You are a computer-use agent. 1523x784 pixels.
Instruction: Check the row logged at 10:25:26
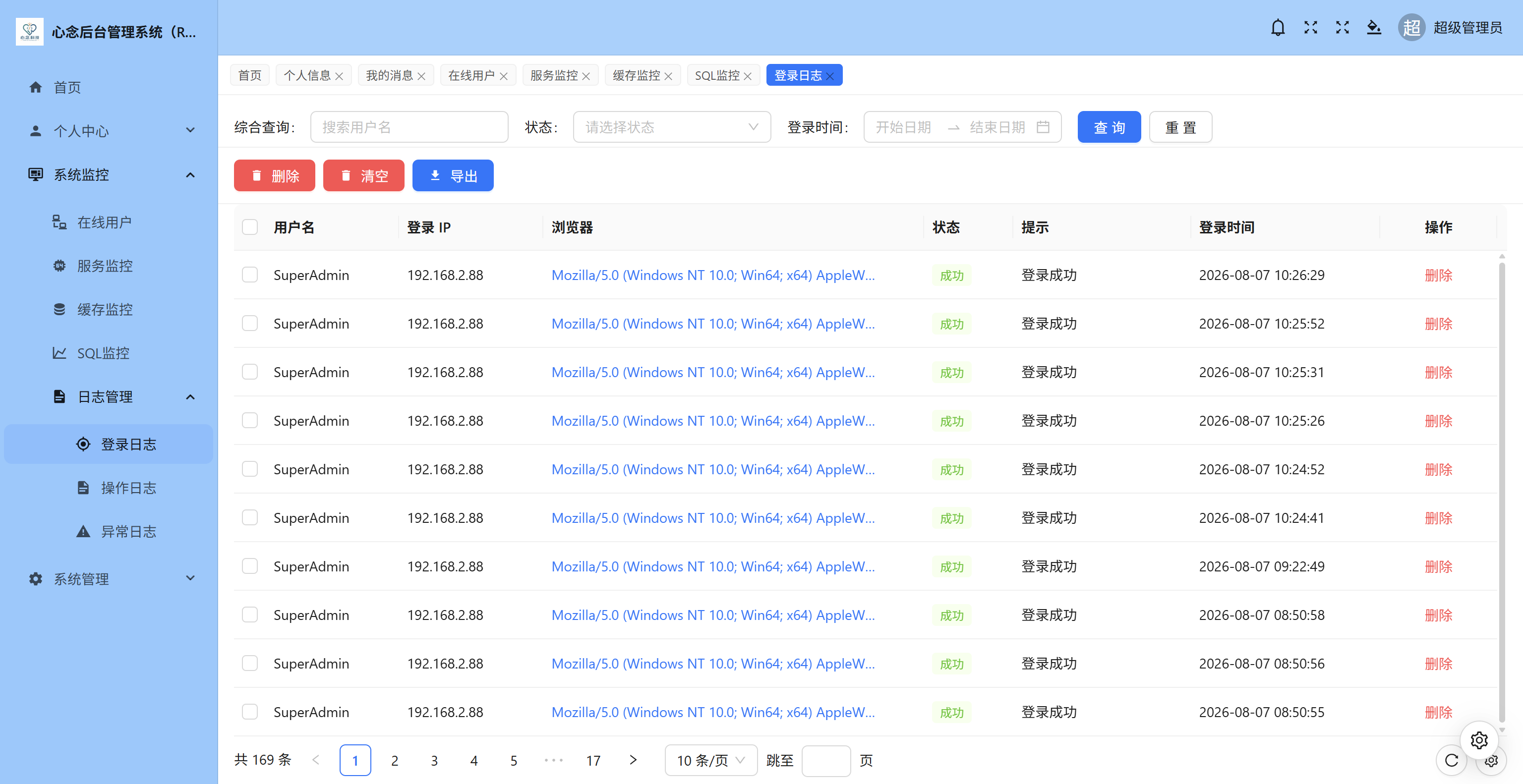click(250, 421)
